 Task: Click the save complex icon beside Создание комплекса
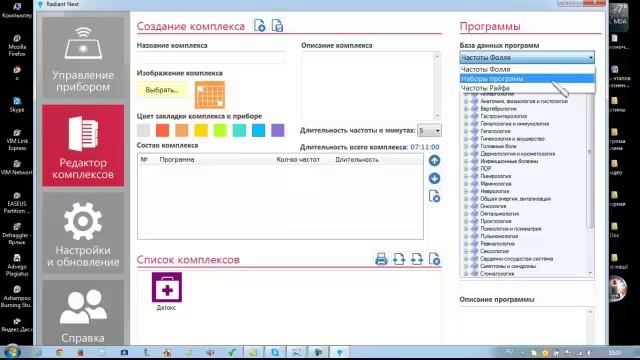coord(277,26)
